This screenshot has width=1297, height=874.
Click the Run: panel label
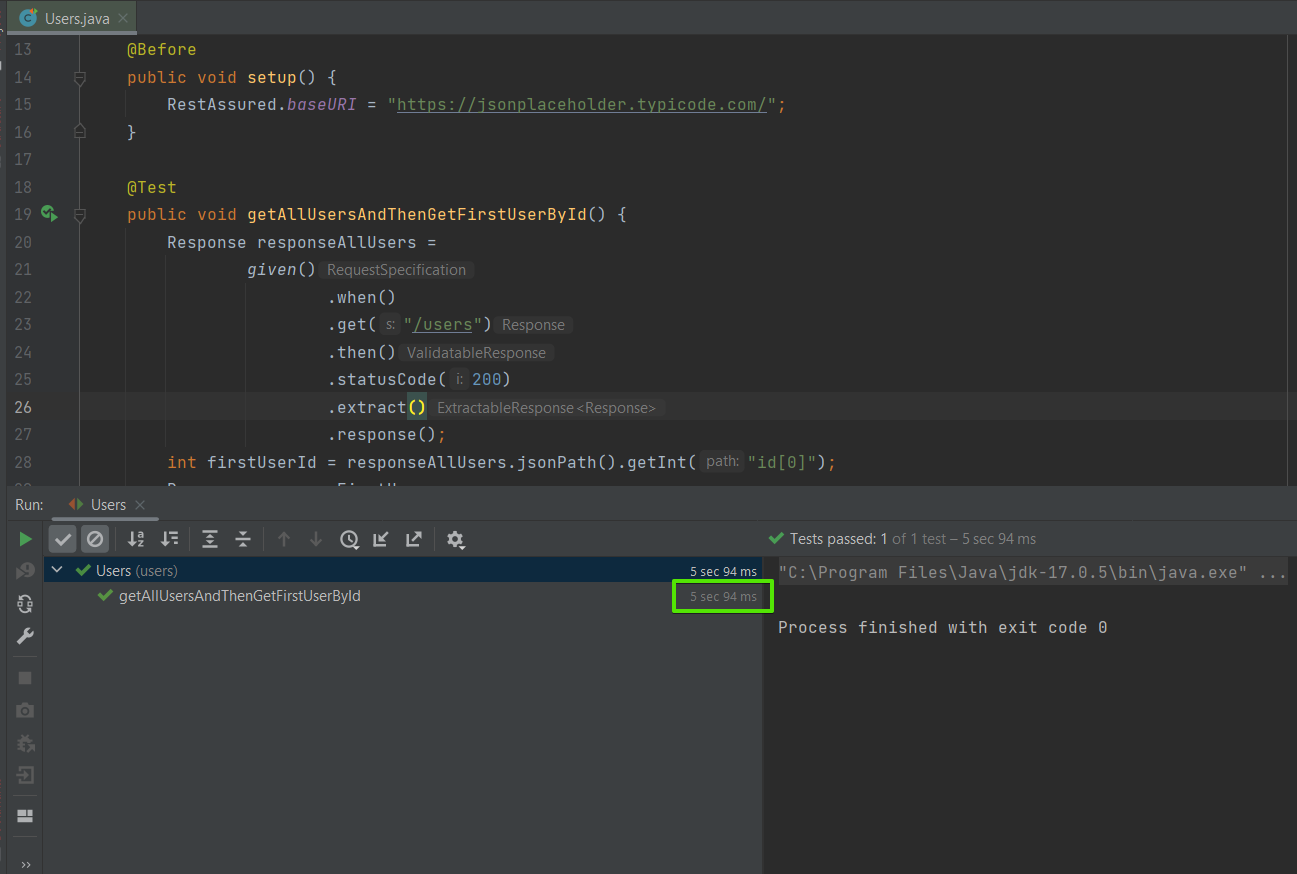(29, 505)
